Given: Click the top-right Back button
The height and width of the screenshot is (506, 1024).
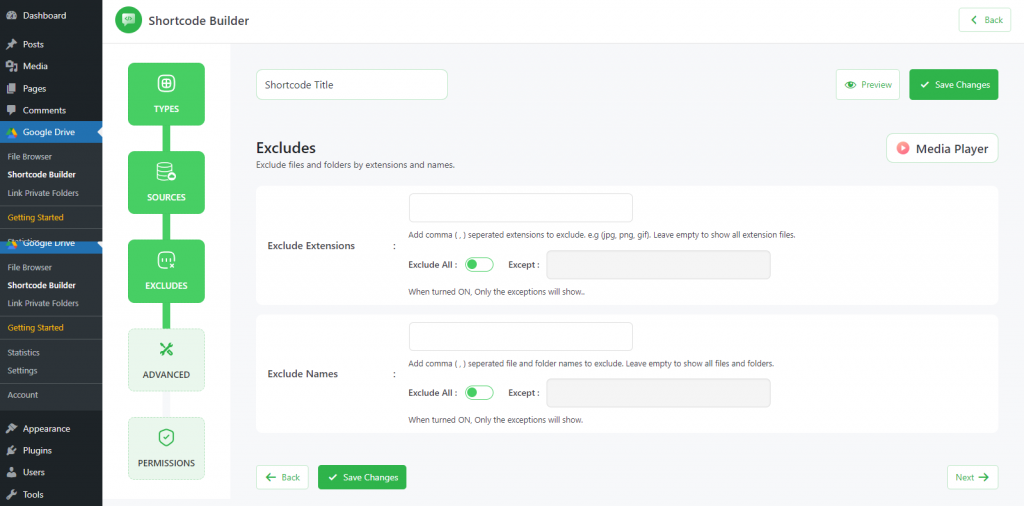Looking at the screenshot, I should pos(985,20).
